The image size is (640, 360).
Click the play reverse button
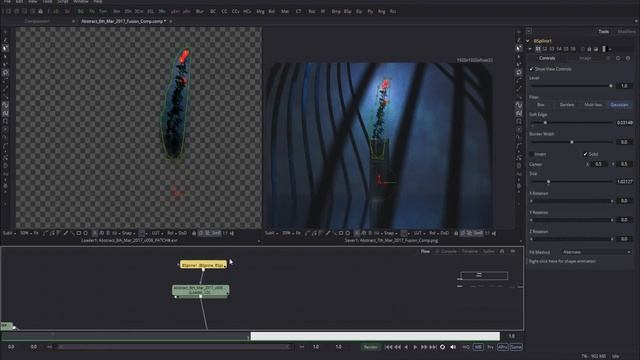click(x=406, y=347)
